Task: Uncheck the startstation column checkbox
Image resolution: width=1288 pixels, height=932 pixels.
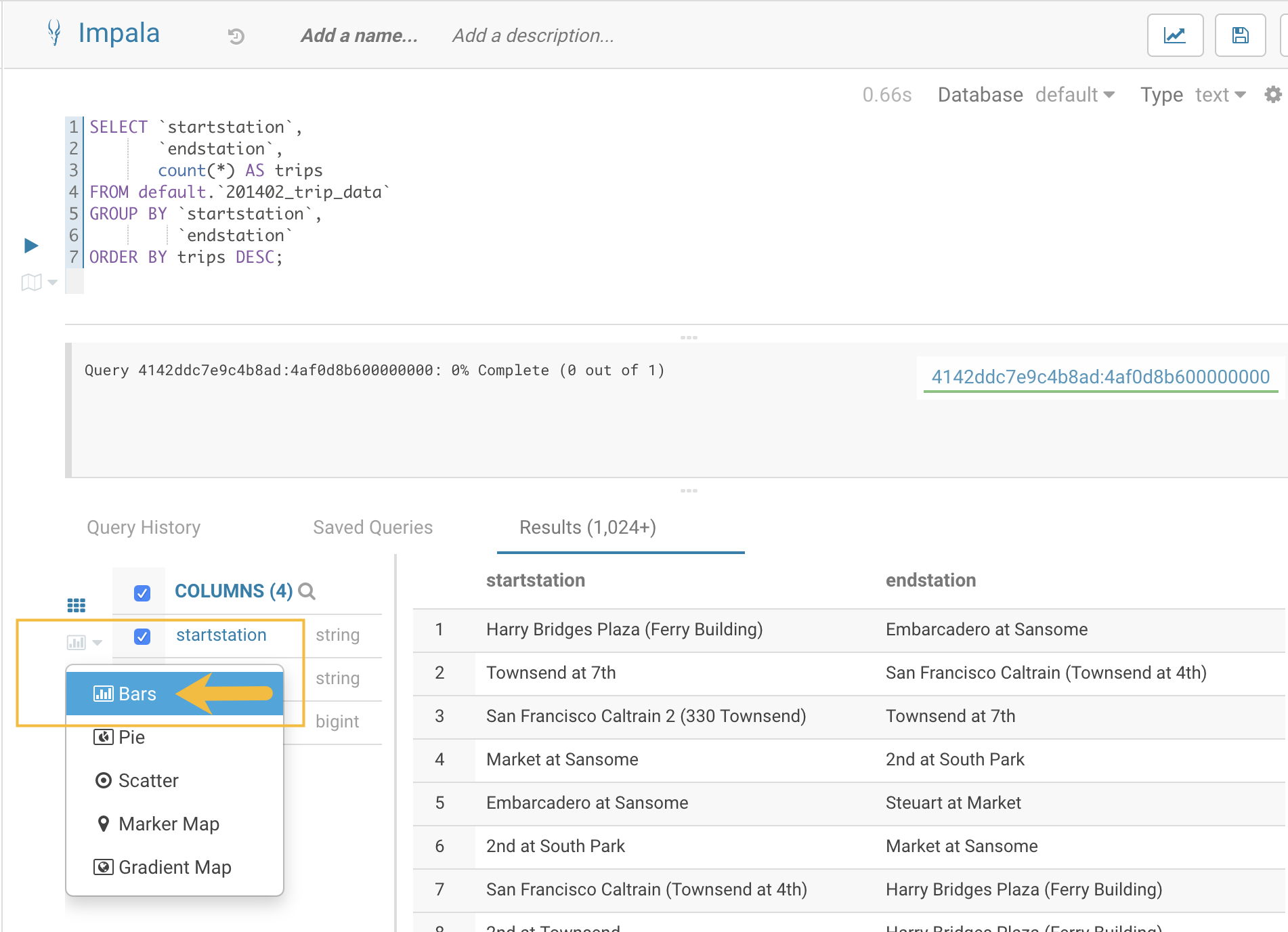Action: [142, 636]
